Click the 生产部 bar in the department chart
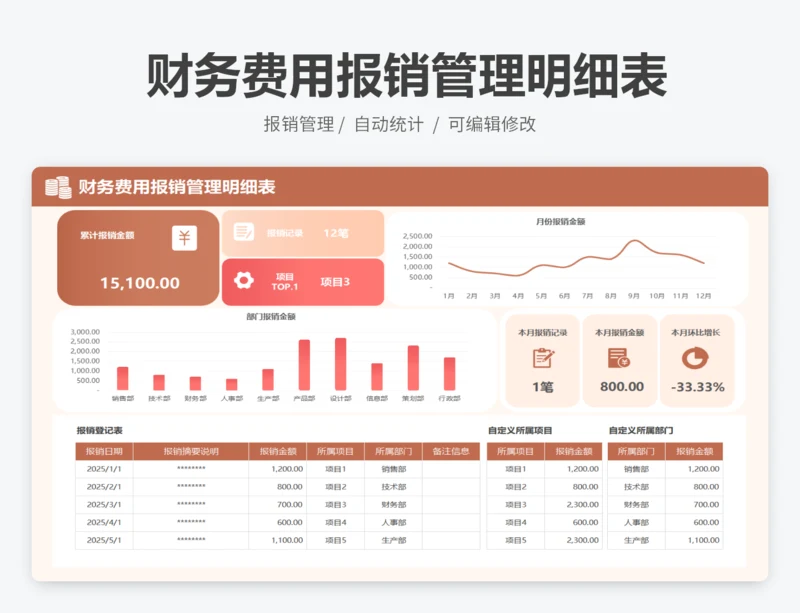 (x=268, y=380)
